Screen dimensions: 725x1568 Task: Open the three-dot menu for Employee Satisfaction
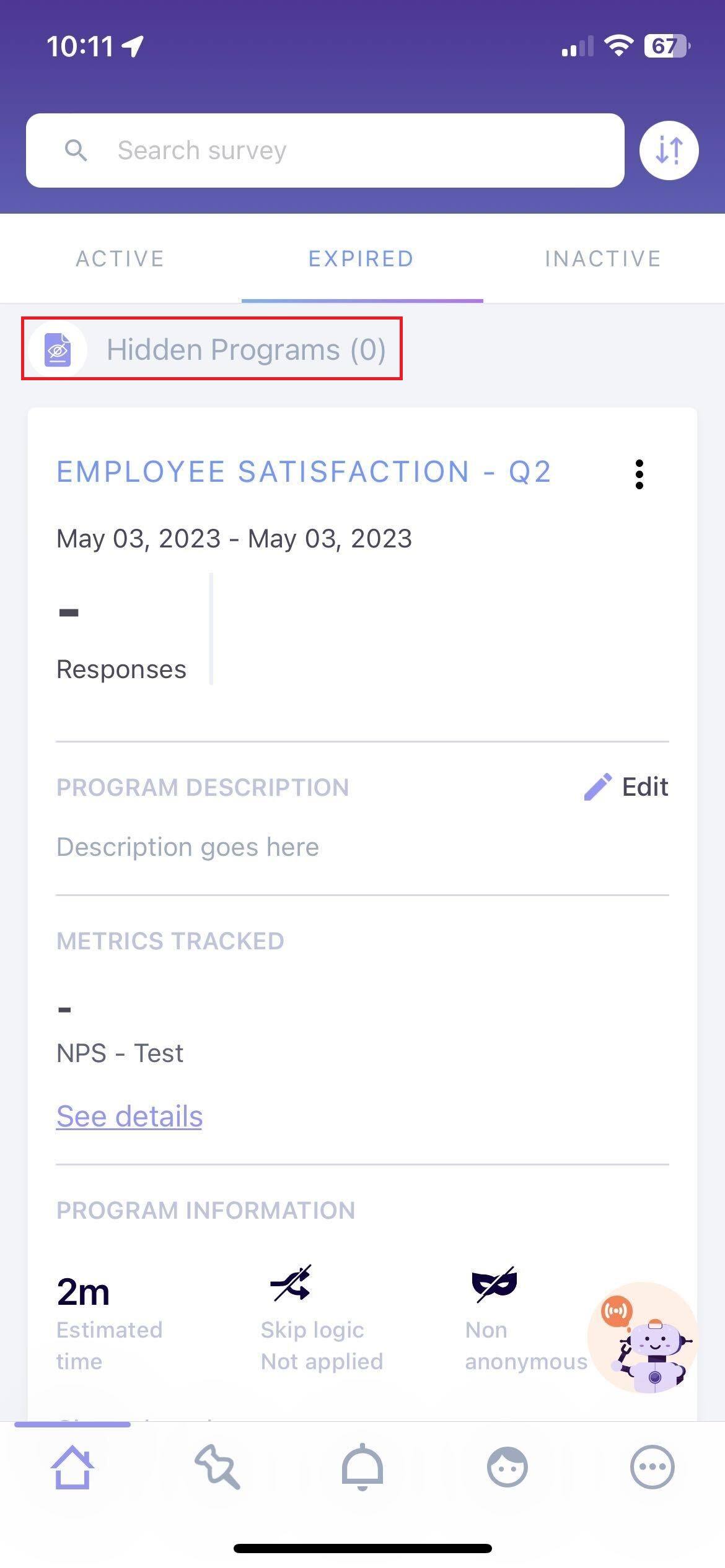click(639, 474)
